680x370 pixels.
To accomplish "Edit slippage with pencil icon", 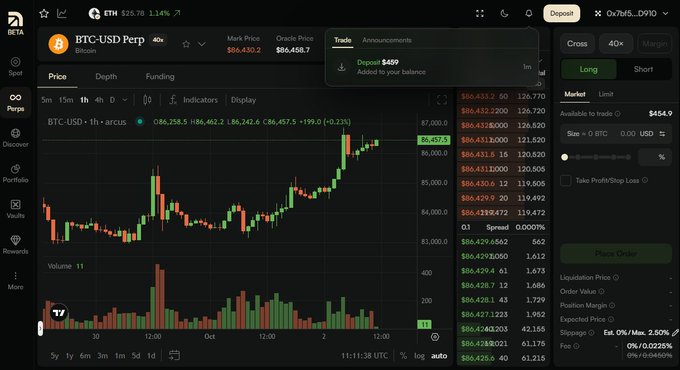I will click(675, 333).
